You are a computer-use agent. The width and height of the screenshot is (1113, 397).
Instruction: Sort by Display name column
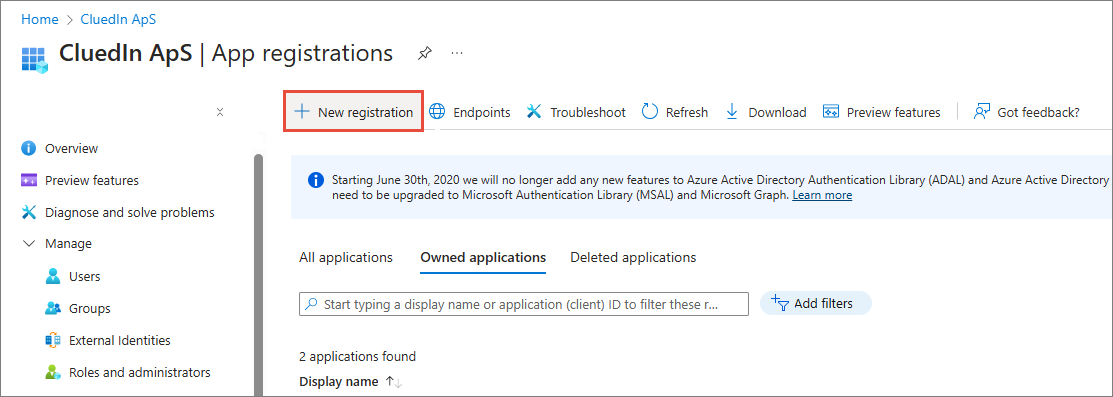[x=339, y=381]
